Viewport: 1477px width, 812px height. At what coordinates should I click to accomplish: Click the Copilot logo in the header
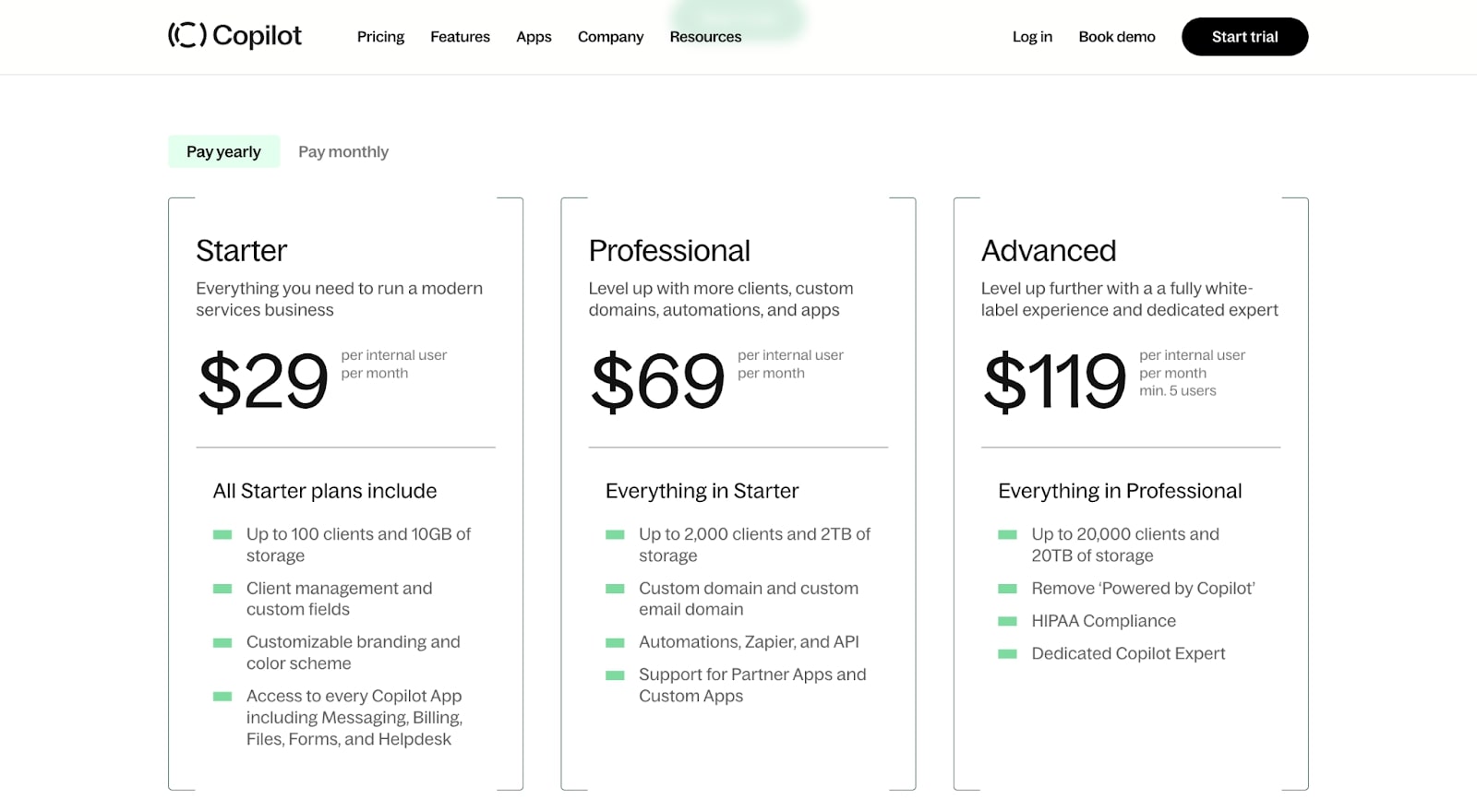pos(234,36)
